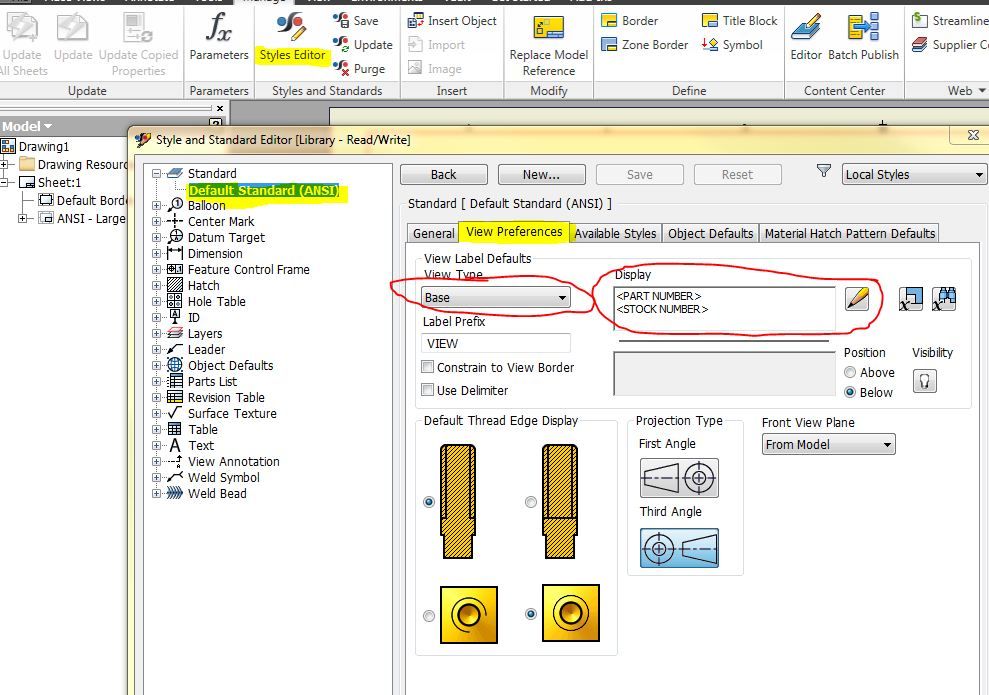Click the New... button

click(541, 175)
